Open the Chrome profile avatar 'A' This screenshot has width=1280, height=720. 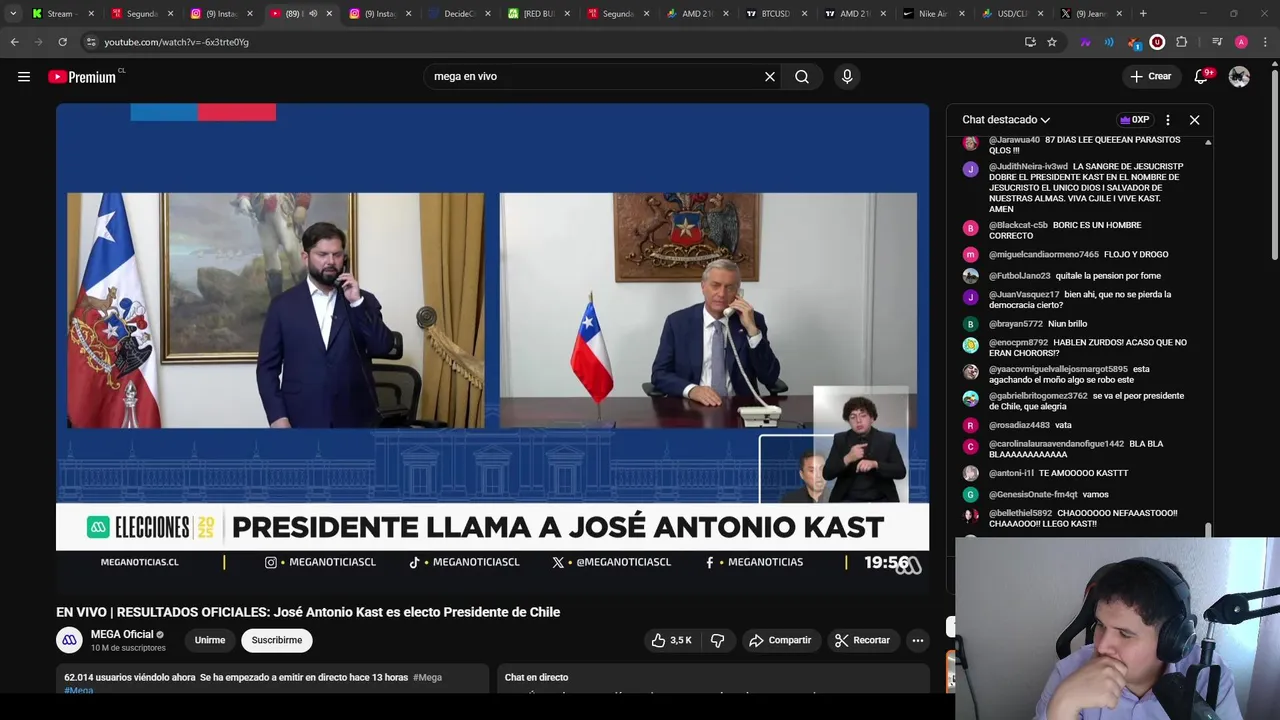click(x=1241, y=42)
